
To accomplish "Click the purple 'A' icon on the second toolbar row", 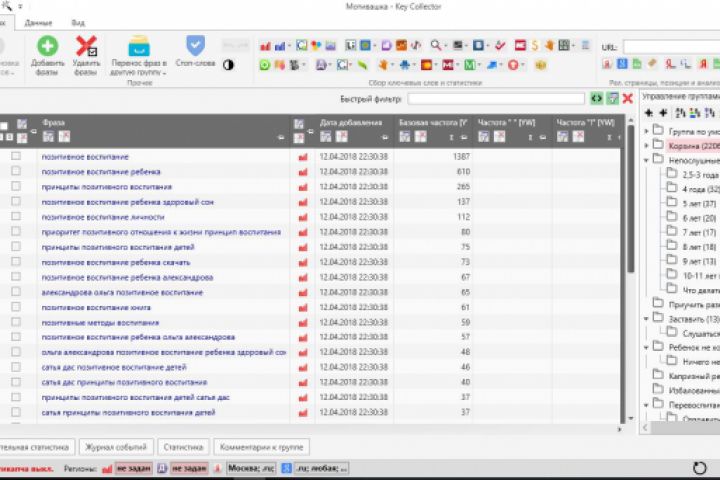I will [321, 65].
